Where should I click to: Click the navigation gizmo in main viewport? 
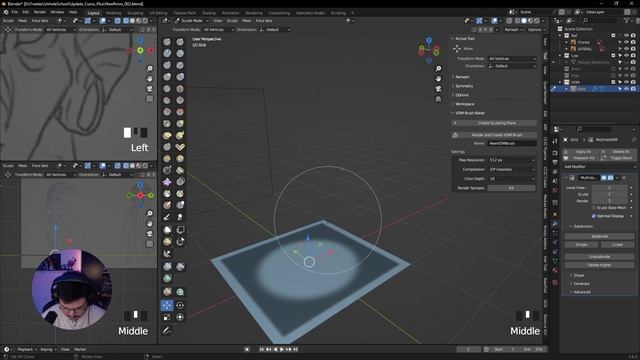429,50
